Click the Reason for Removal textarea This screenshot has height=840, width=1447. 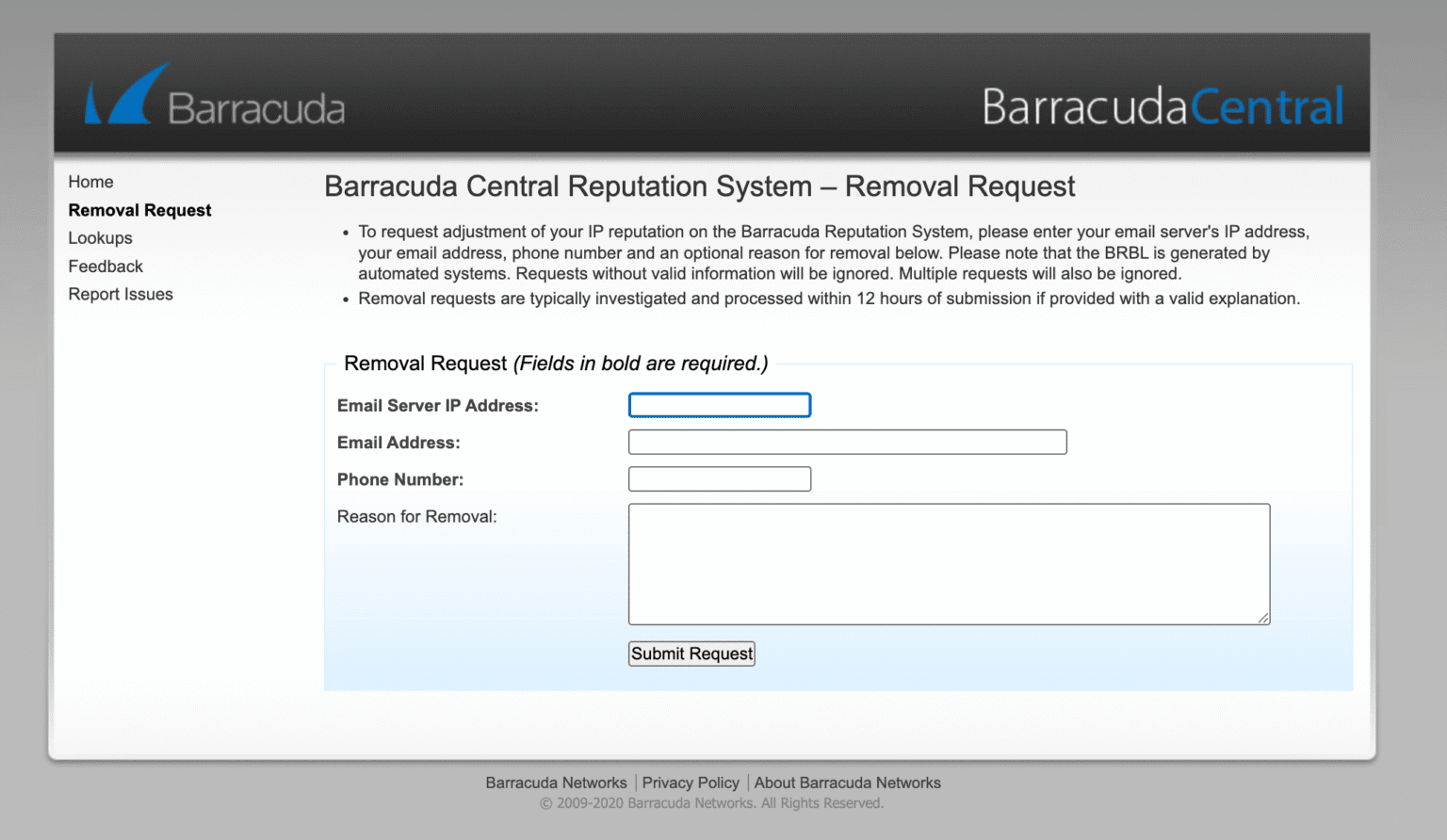(948, 563)
